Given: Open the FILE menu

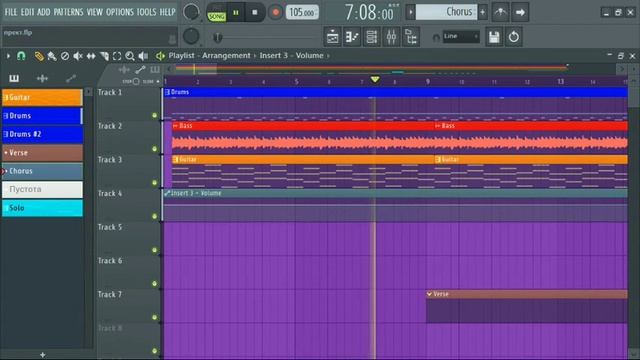Looking at the screenshot, I should (x=11, y=12).
